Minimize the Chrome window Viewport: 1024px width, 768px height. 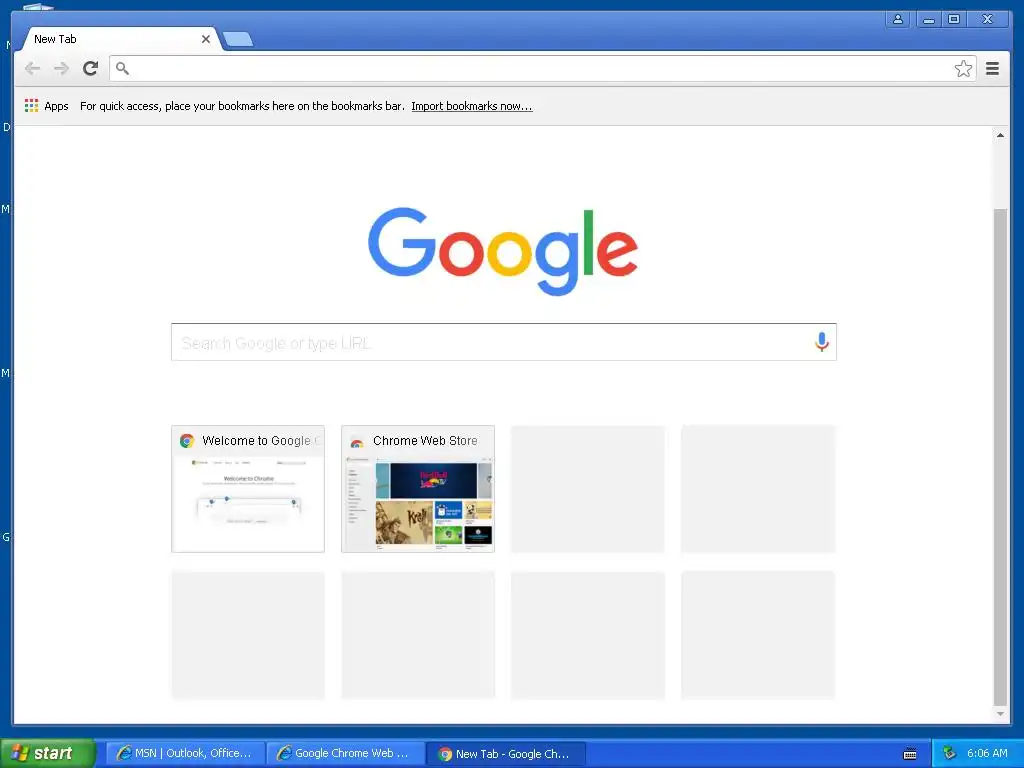pos(928,20)
